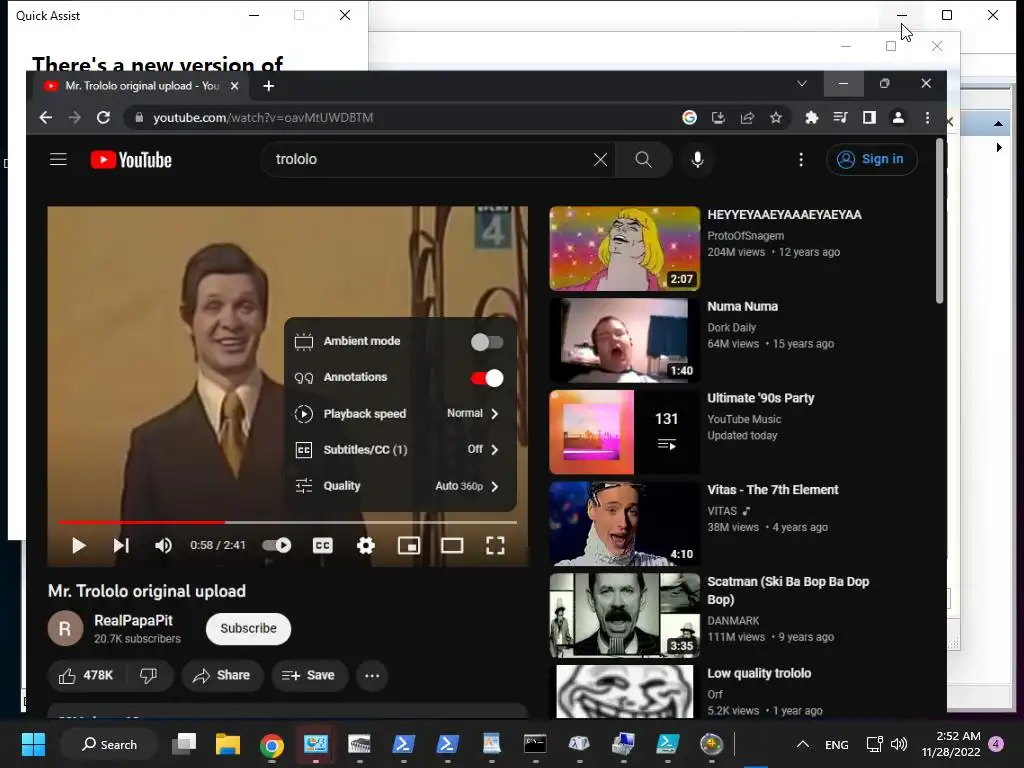Open the RealPapaPit channel name link
Viewport: 1024px width, 768px height.
(133, 620)
